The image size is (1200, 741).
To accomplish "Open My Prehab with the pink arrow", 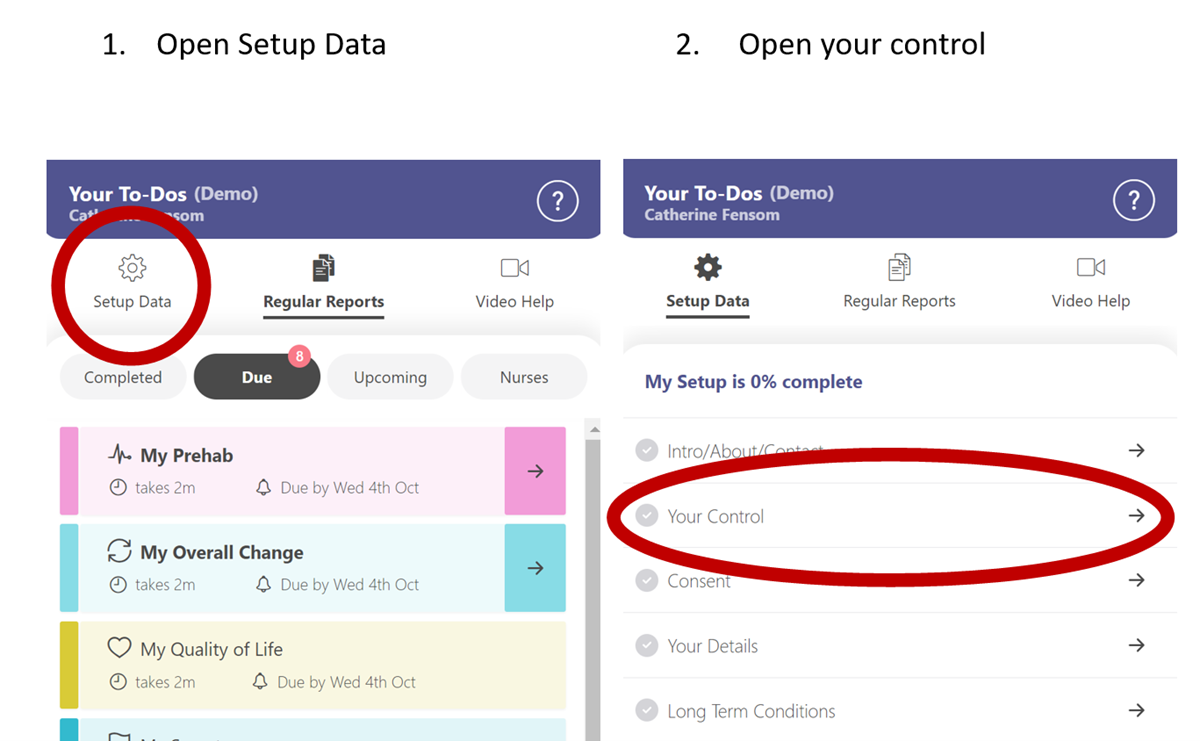I will click(535, 471).
